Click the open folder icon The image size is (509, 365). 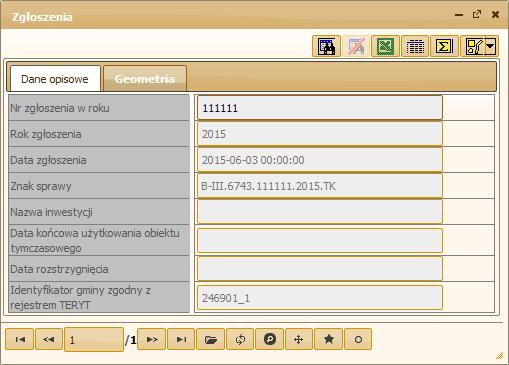pyautogui.click(x=211, y=339)
